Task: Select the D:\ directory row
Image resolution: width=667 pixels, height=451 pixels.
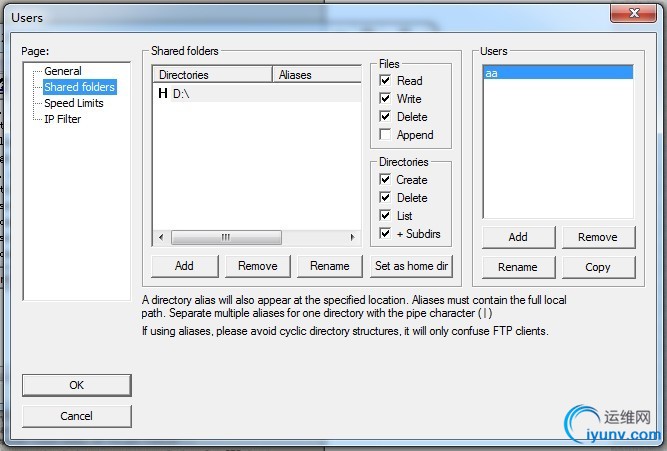Action: 257,93
